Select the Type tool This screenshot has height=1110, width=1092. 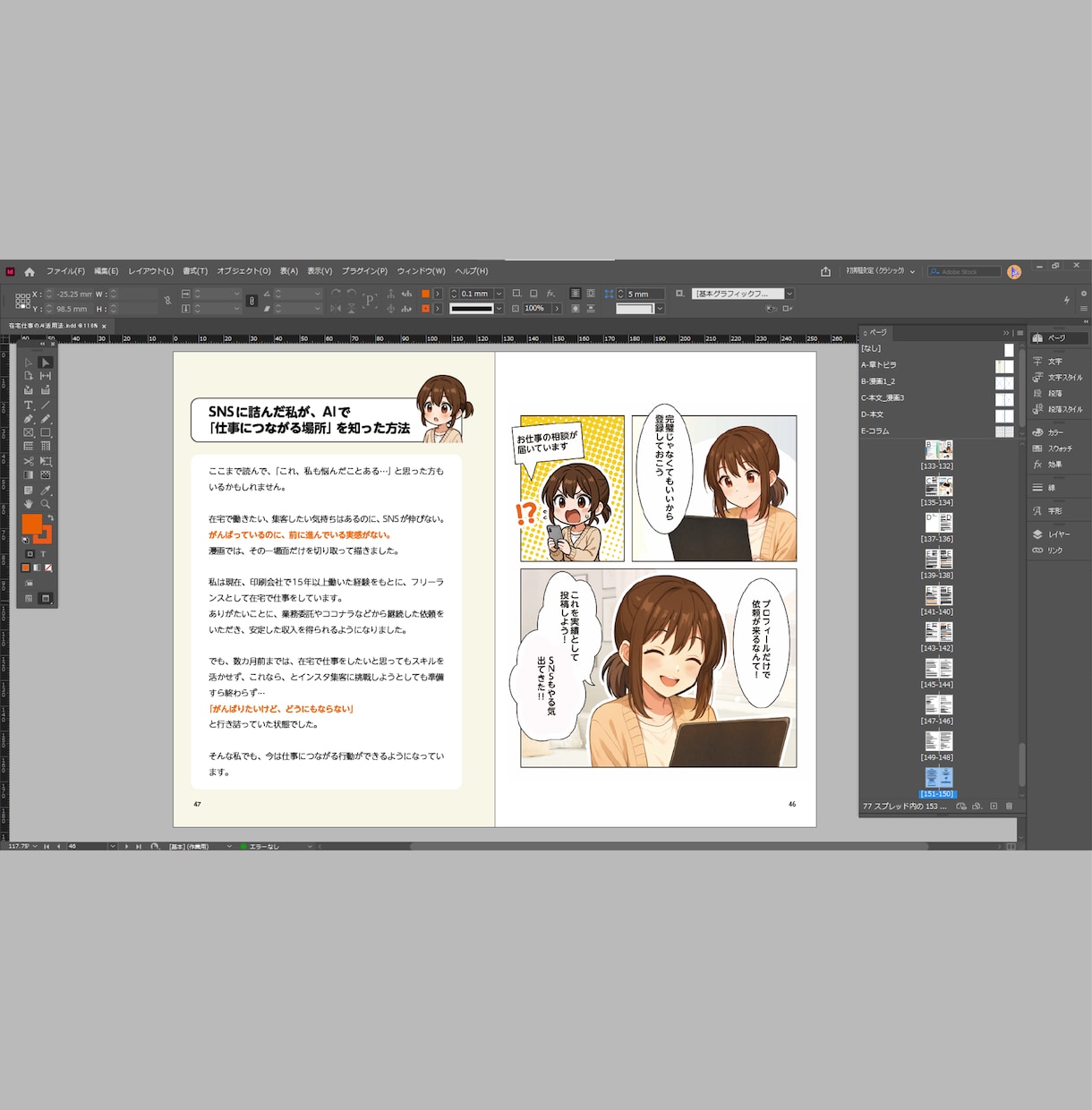[x=28, y=405]
